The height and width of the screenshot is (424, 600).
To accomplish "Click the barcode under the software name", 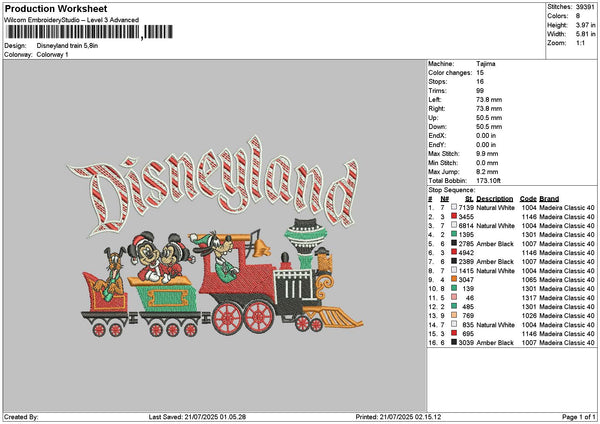I will pyautogui.click(x=90, y=32).
